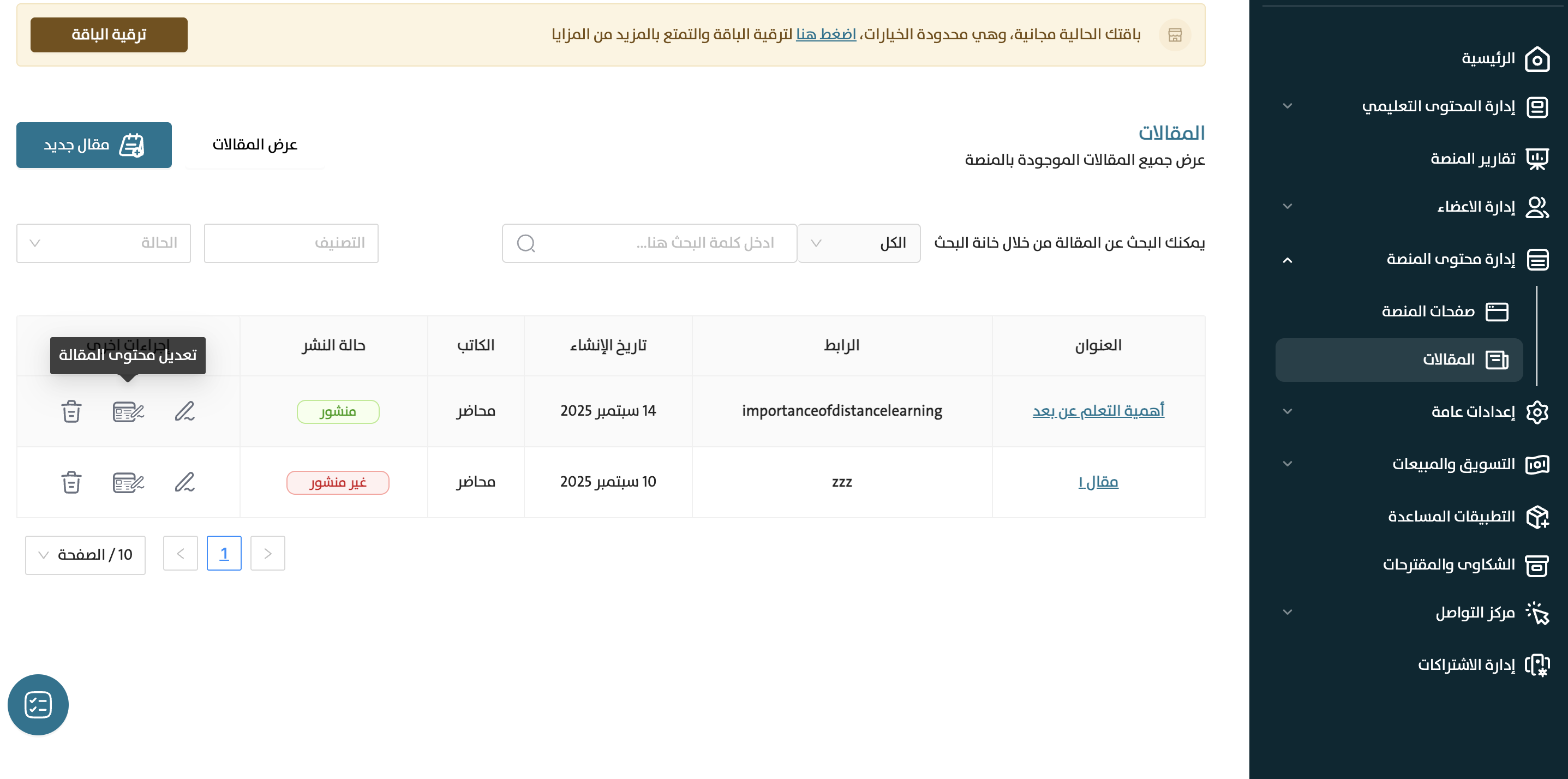Click the 'مقال جديد' button

pos(94,145)
